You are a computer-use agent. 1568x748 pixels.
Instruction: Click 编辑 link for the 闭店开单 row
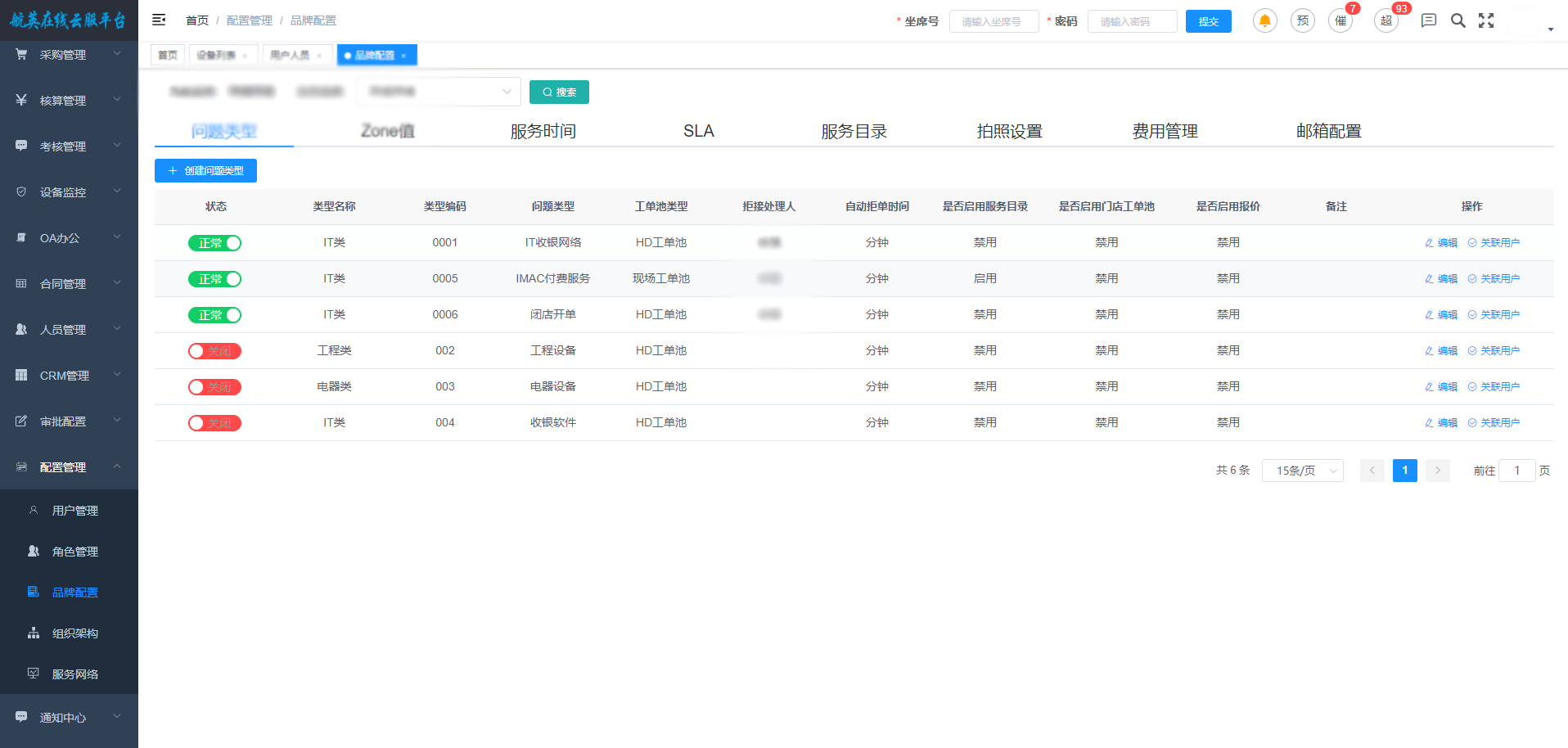(x=1442, y=315)
